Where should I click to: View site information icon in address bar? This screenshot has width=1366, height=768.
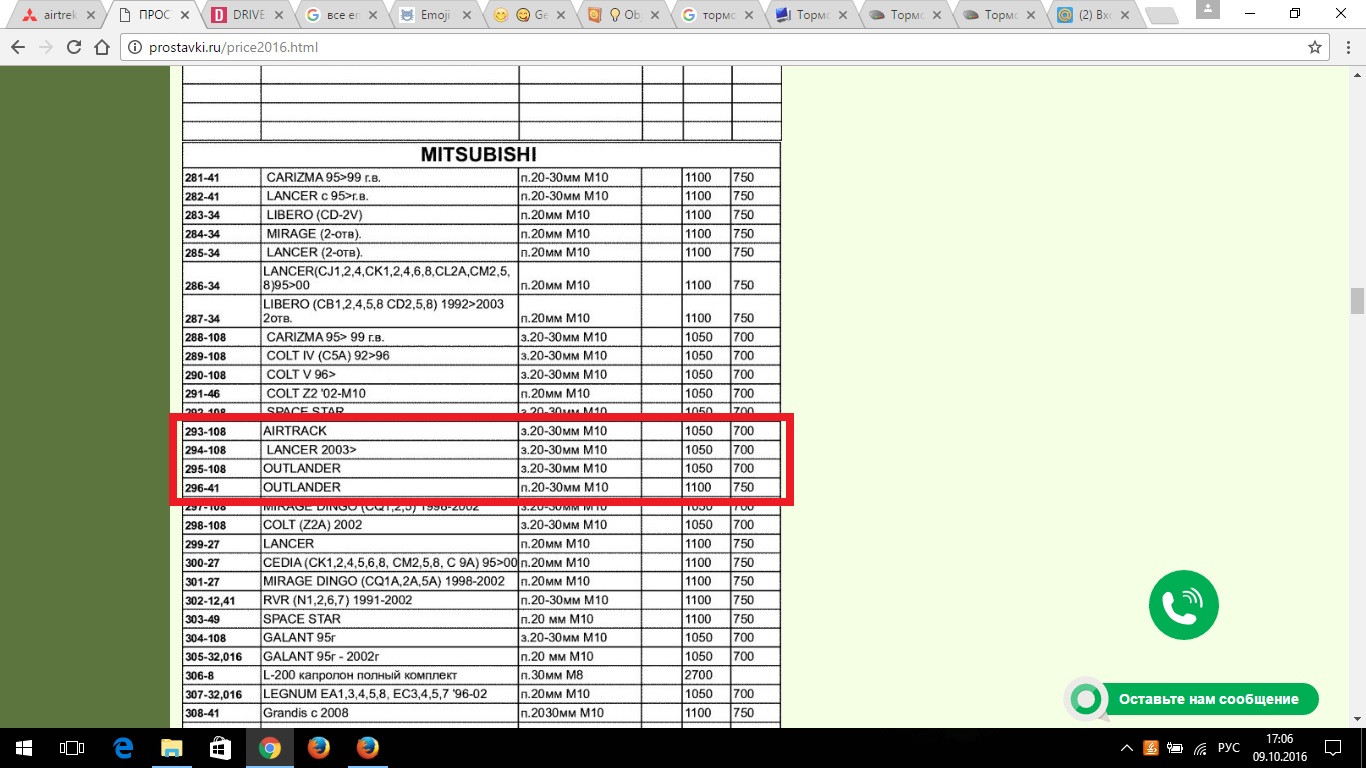click(x=135, y=47)
